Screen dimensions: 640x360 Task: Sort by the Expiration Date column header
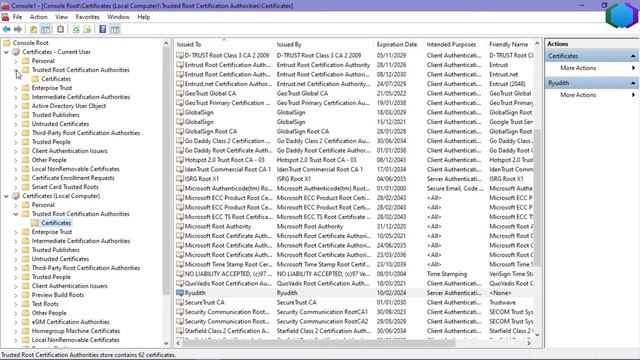pyautogui.click(x=399, y=44)
